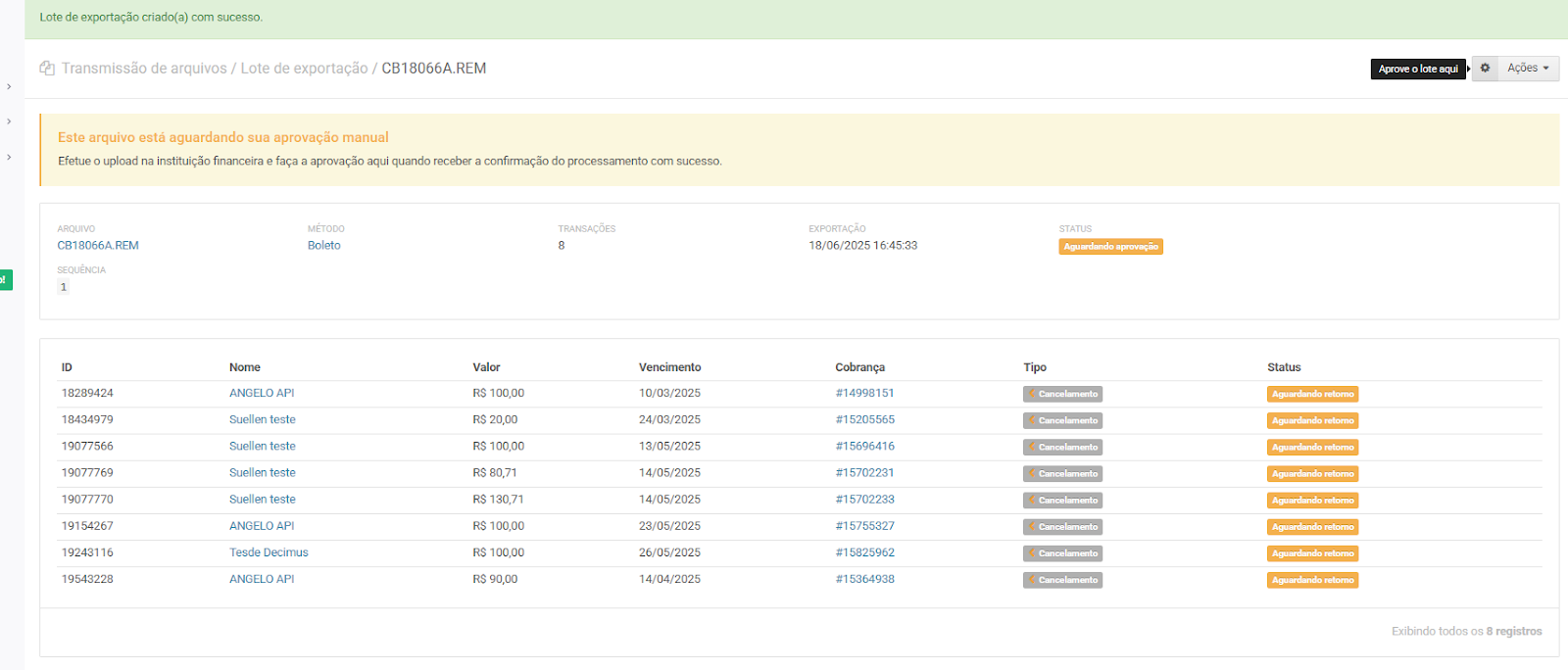Expand the second sidebar chevron
The height and width of the screenshot is (670, 1568).
[9, 122]
